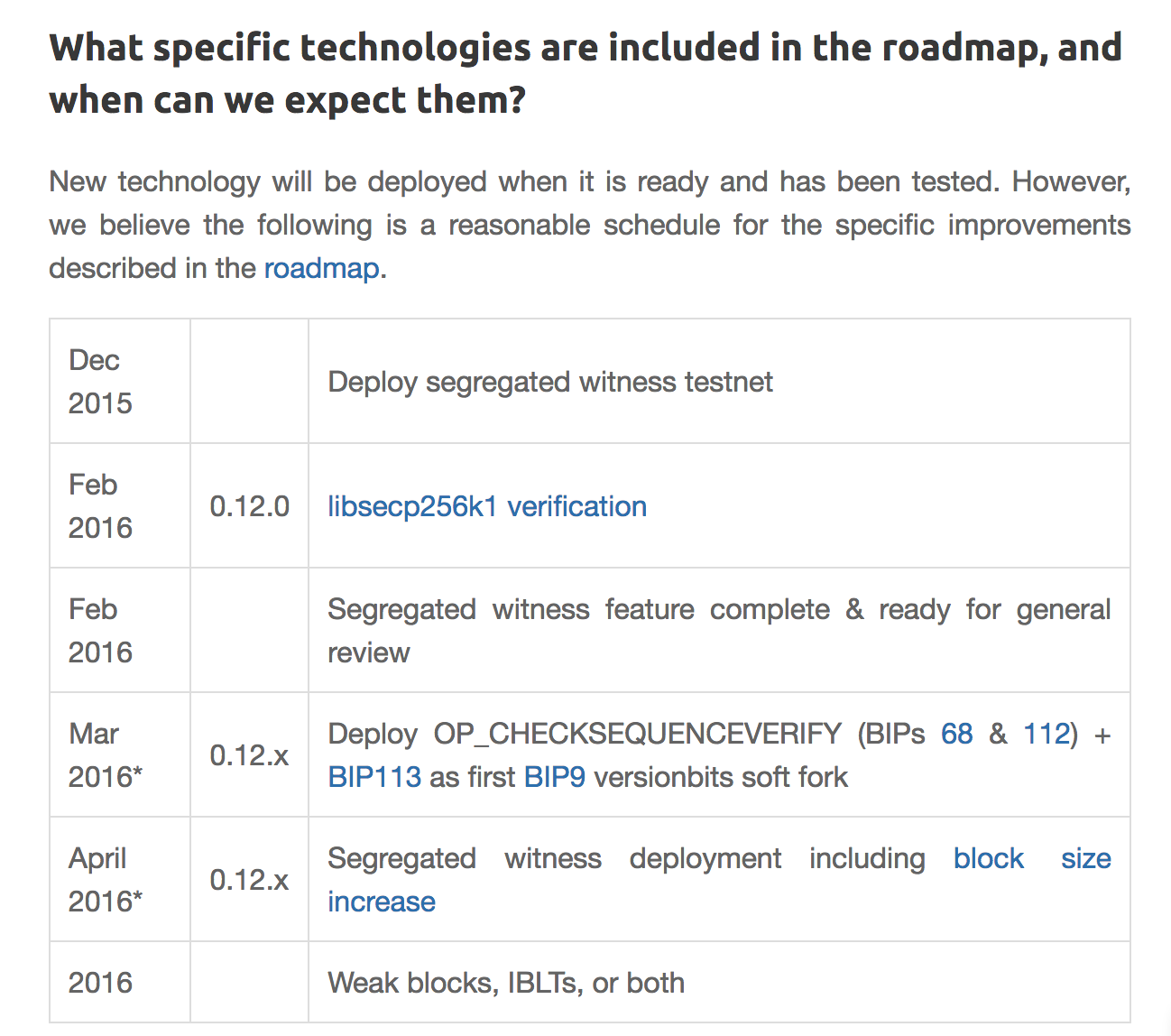Open the libsecp256k1 verification link

(x=487, y=506)
